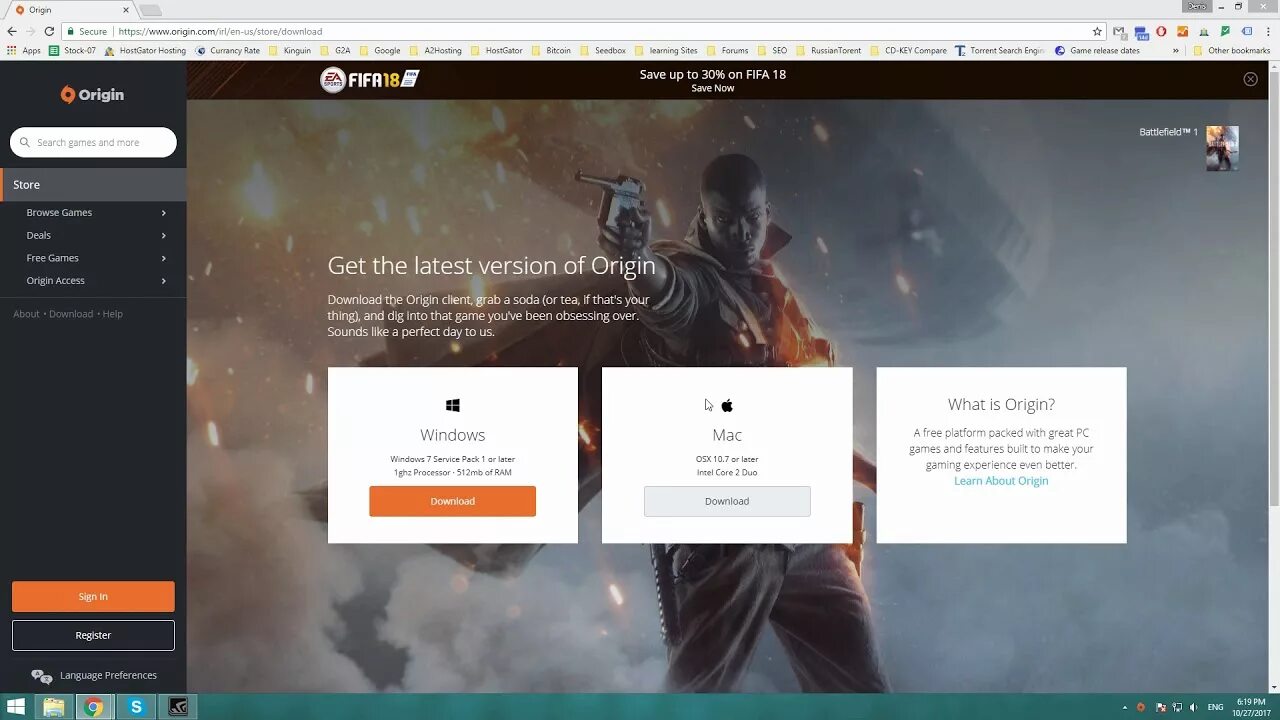Open the HostGator bookmark folder
The height and width of the screenshot is (720, 1280).
(496, 50)
